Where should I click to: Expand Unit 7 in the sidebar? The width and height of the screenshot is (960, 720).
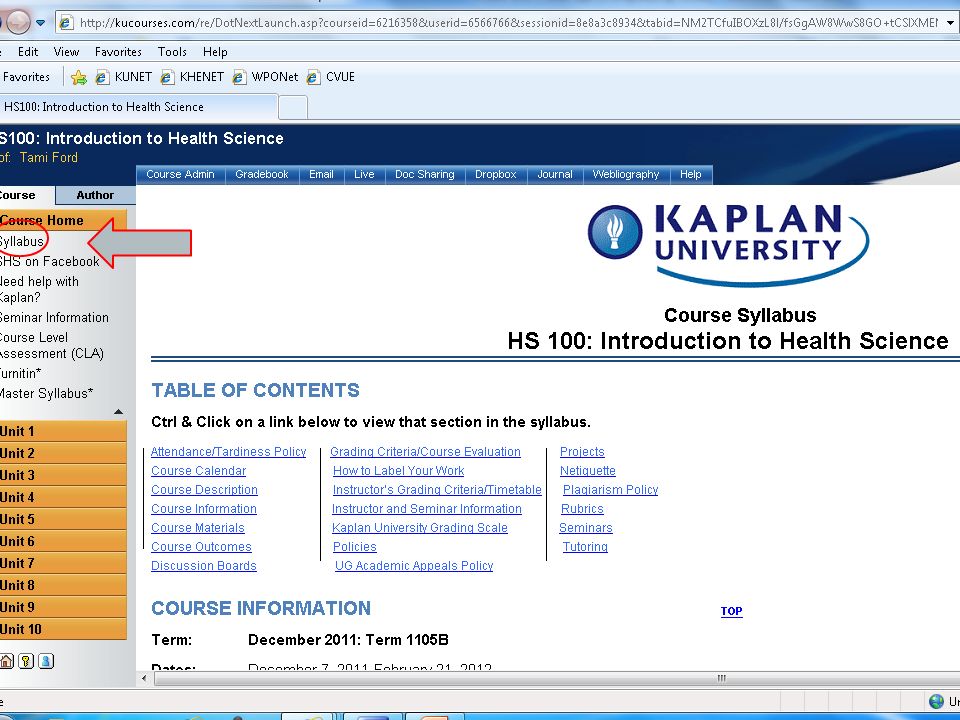click(x=63, y=563)
